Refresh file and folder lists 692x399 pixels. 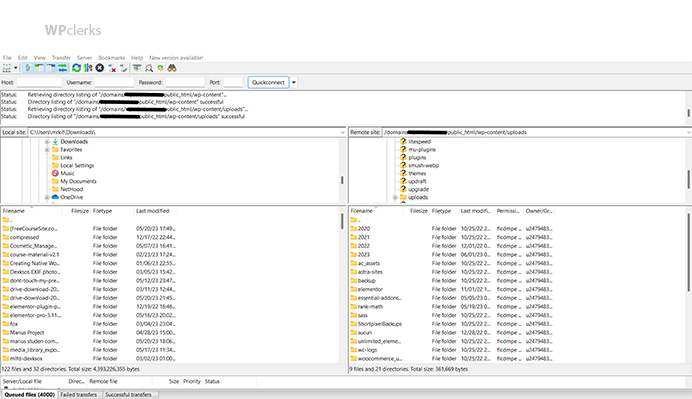76,68
